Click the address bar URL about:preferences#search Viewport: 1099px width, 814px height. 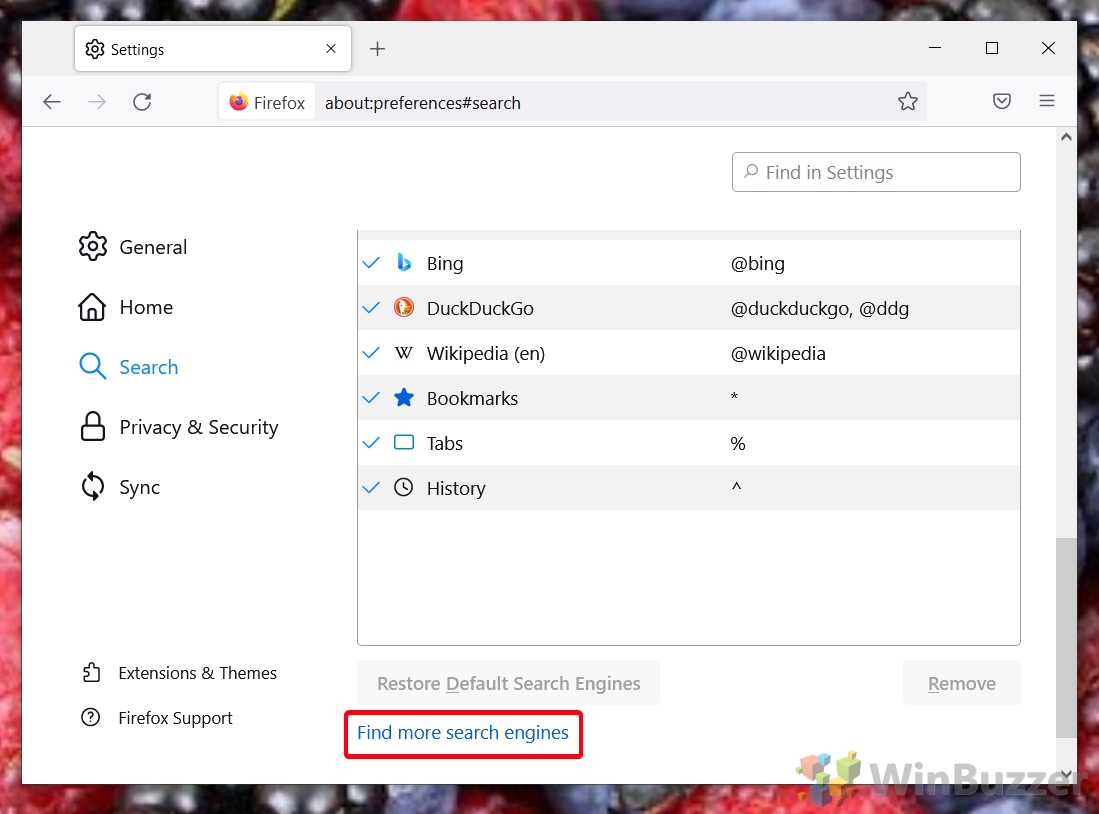coord(423,103)
